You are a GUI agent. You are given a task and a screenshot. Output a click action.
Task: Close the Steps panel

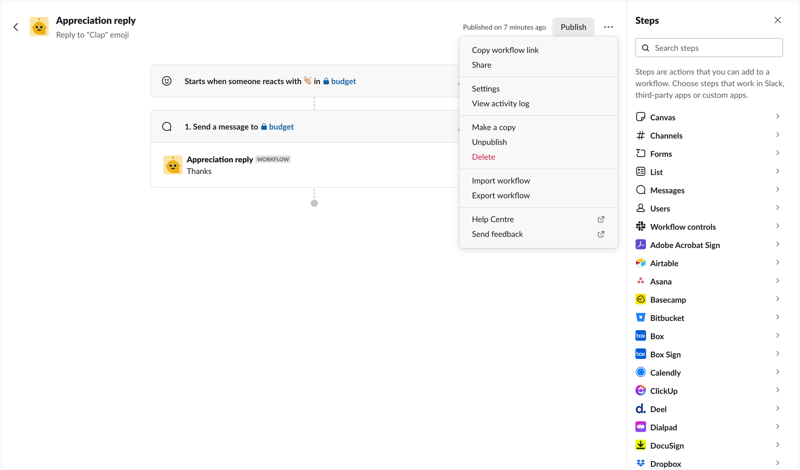(778, 20)
